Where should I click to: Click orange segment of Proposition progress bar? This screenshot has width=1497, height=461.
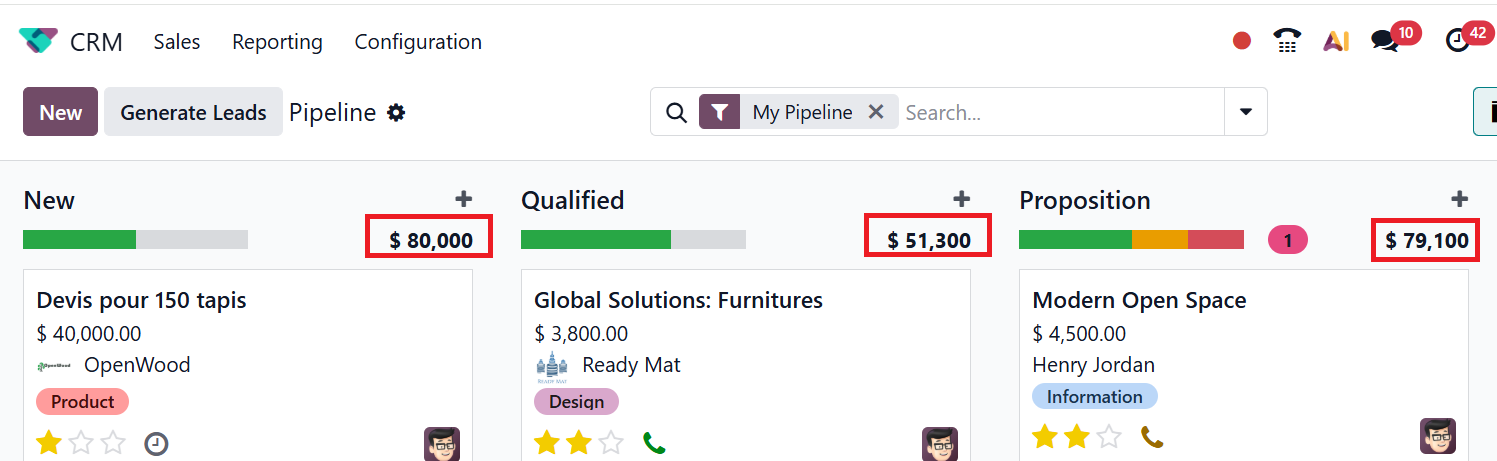(1159, 240)
